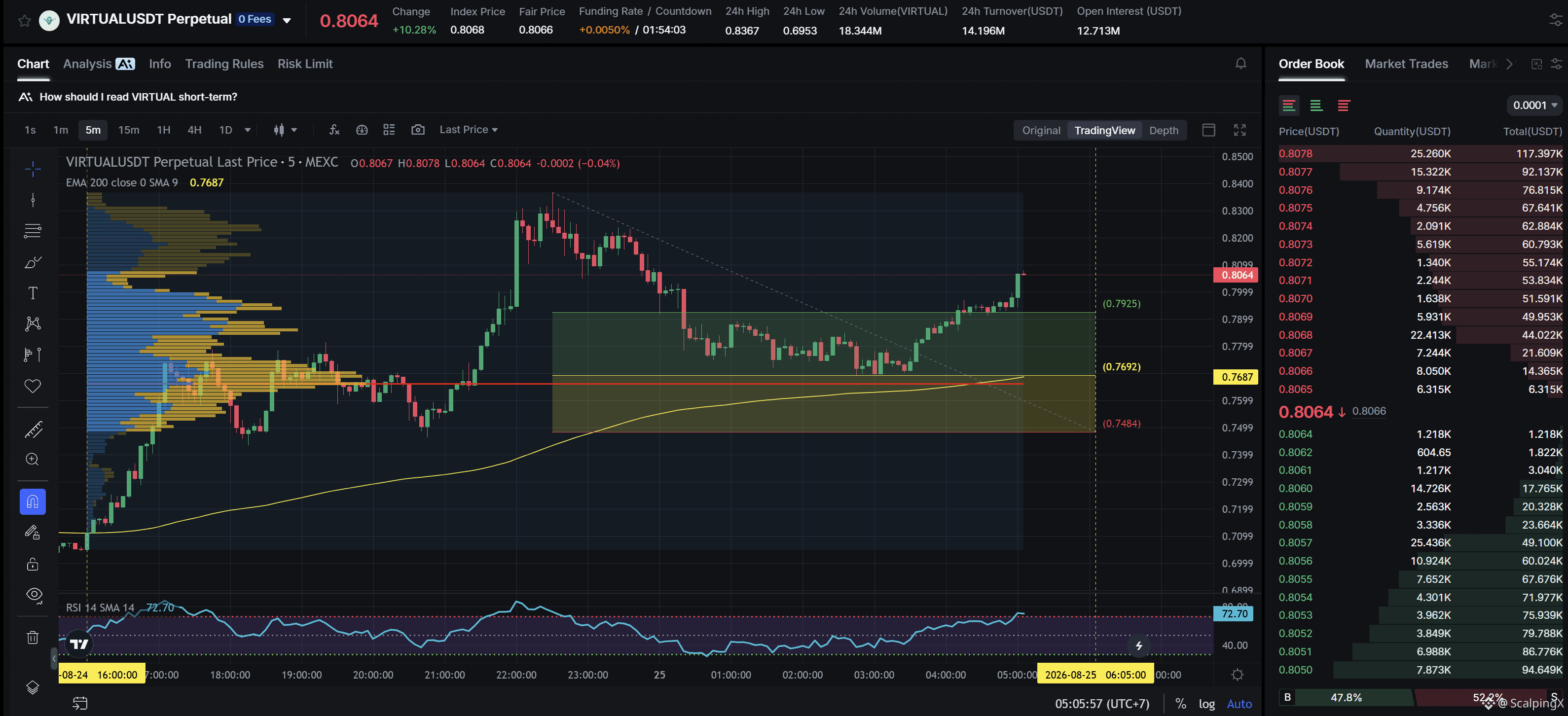The height and width of the screenshot is (716, 1568).
Task: Open the Trading Rules tab
Action: [x=224, y=64]
